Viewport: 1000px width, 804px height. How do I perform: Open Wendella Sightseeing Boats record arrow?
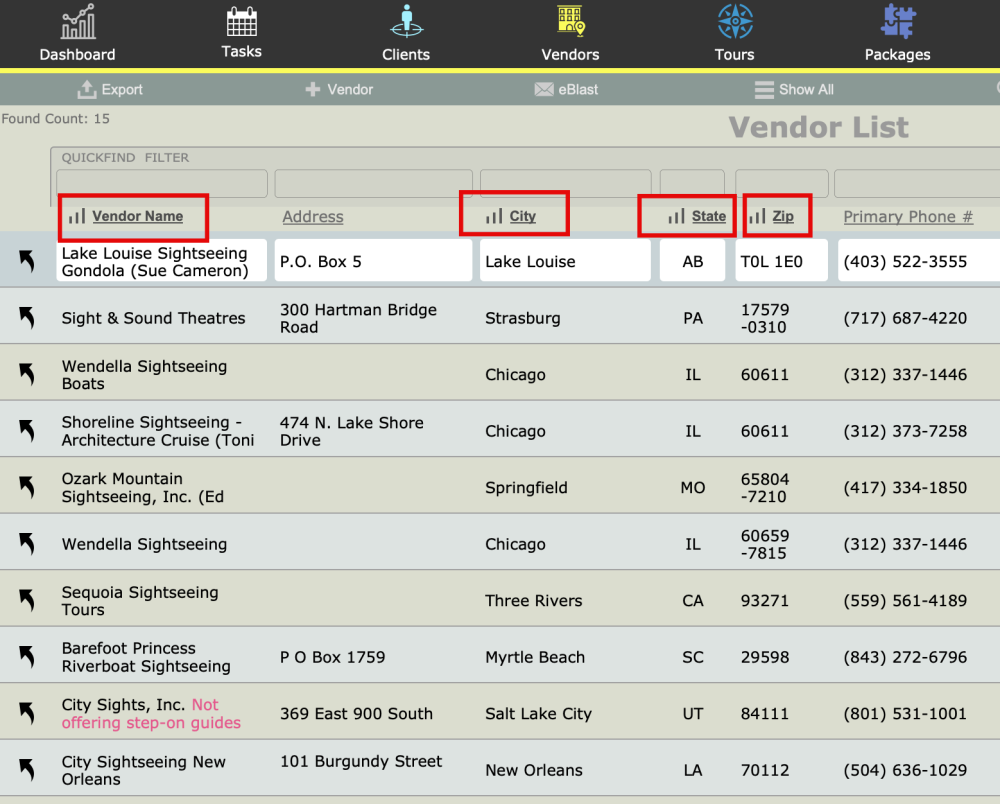27,374
